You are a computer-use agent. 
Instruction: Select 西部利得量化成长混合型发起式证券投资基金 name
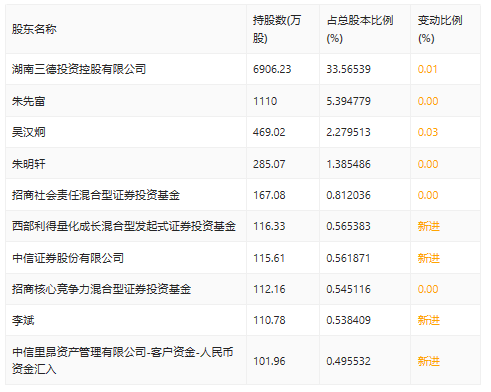(x=124, y=226)
